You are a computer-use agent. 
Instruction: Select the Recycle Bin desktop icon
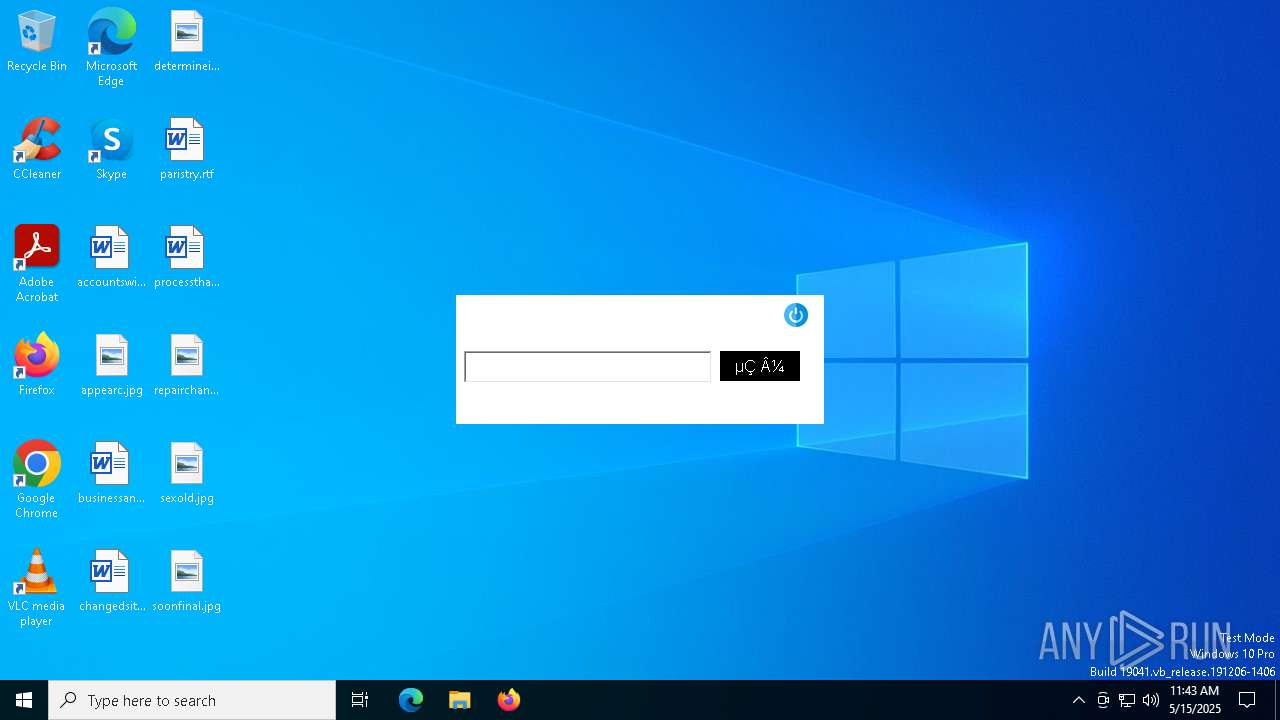point(37,42)
